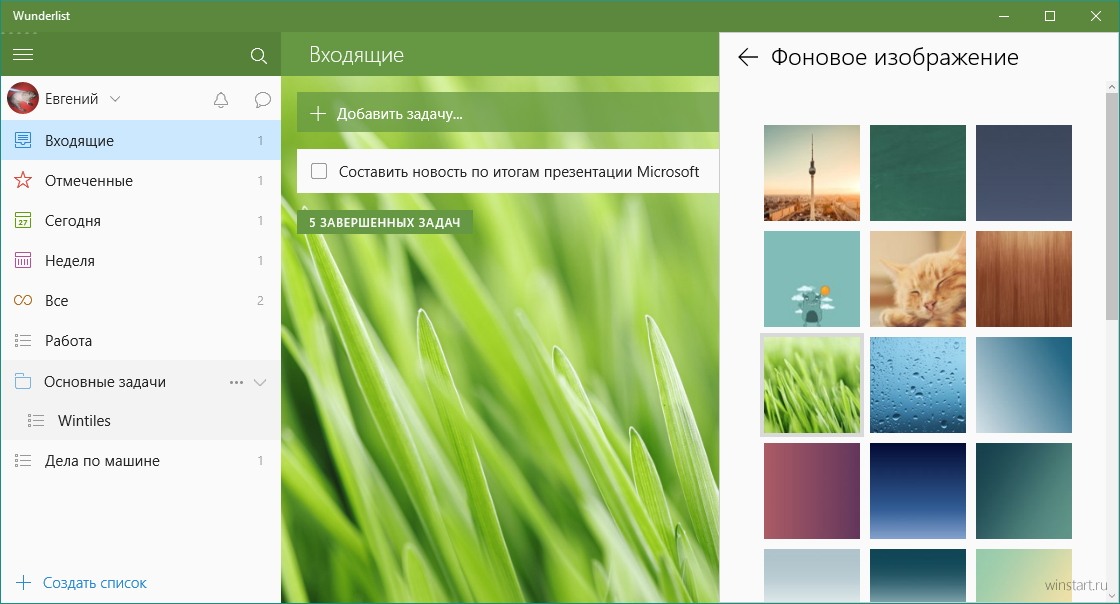Click the Сегодня calendar icon
The image size is (1120, 604).
pos(23,221)
